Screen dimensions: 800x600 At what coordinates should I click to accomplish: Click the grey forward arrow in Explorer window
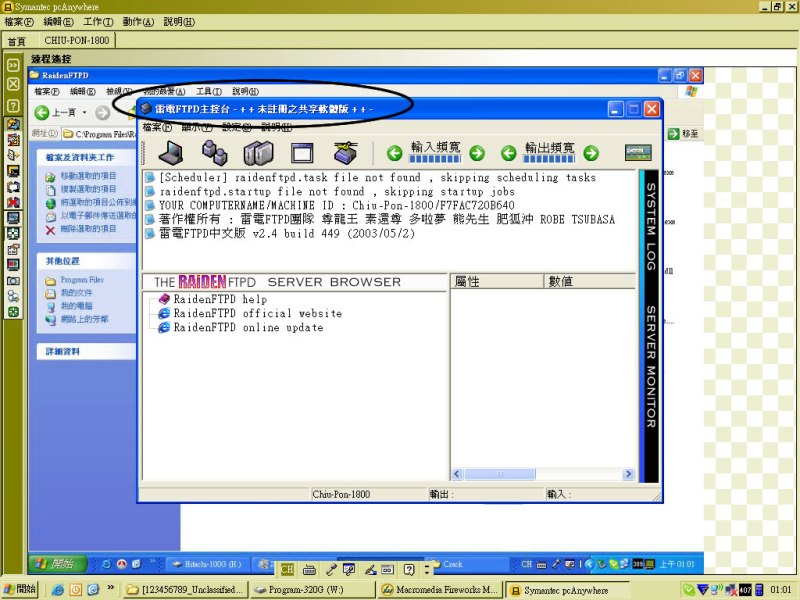click(103, 112)
